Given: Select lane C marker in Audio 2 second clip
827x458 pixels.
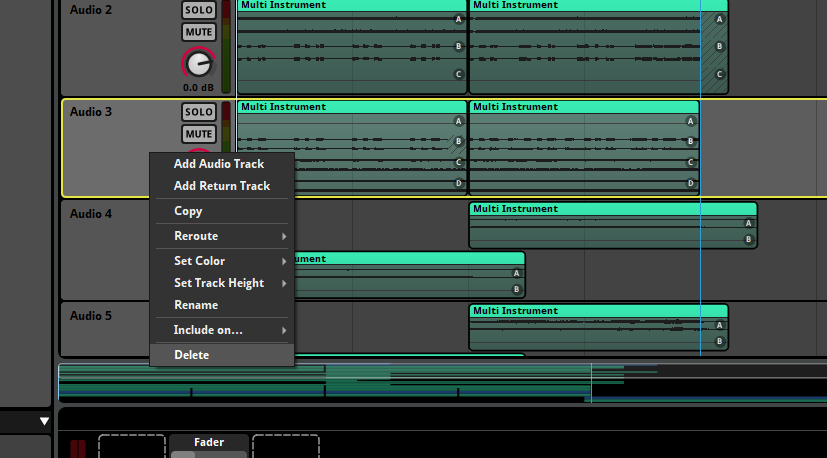Looking at the screenshot, I should [x=719, y=74].
